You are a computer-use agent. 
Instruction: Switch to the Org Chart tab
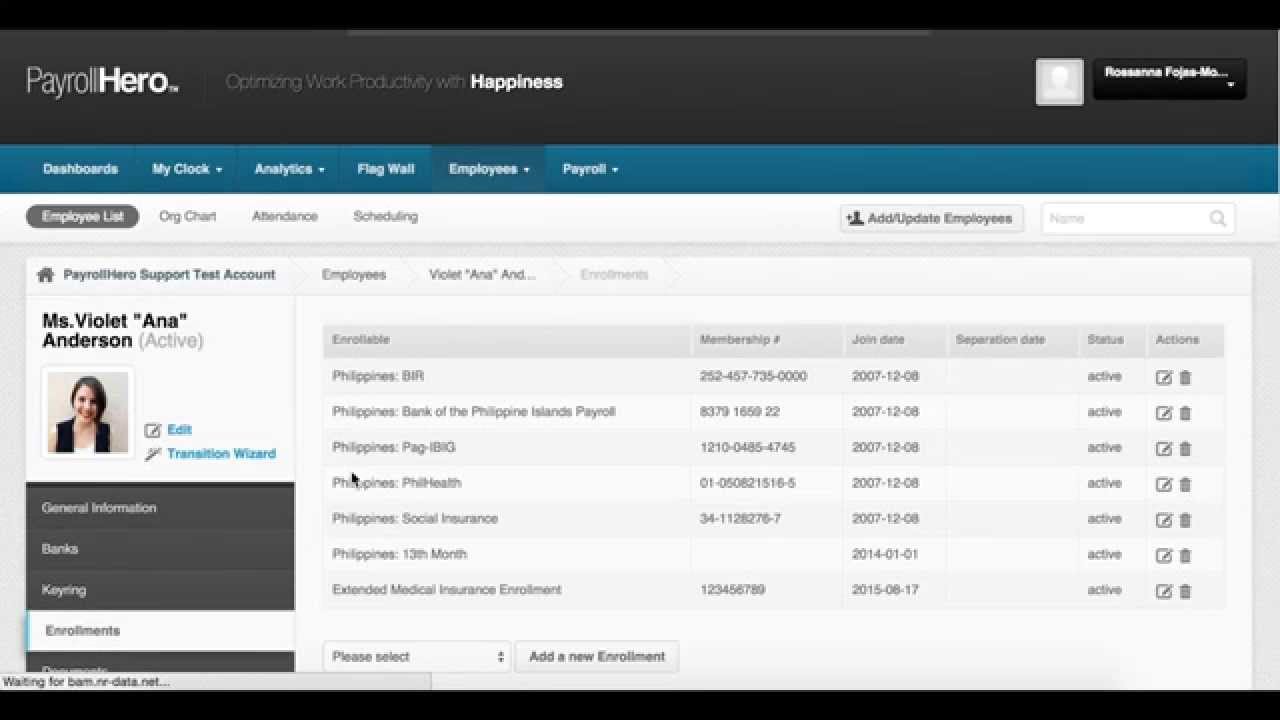(187, 216)
